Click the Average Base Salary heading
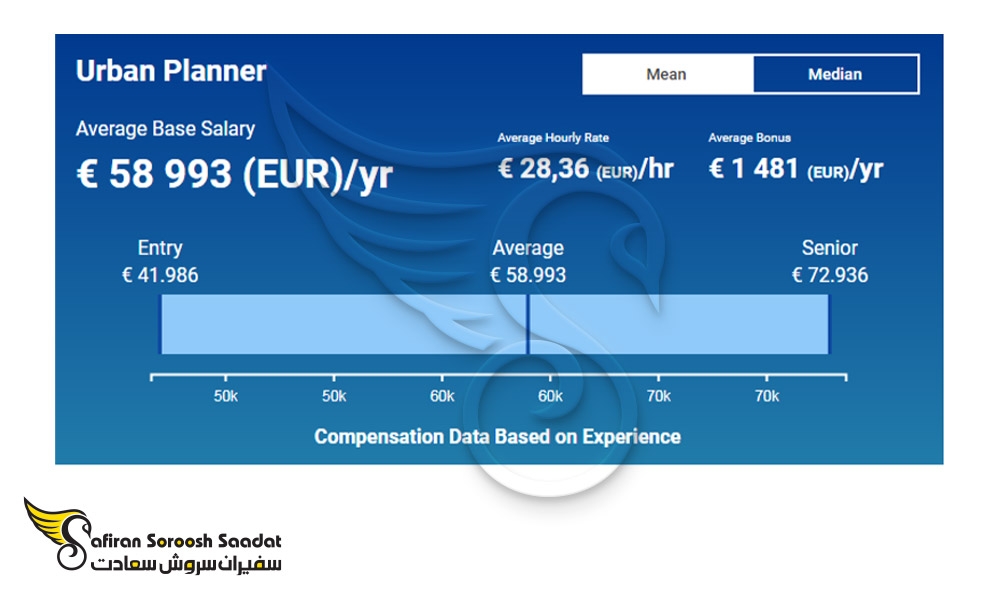 point(165,129)
